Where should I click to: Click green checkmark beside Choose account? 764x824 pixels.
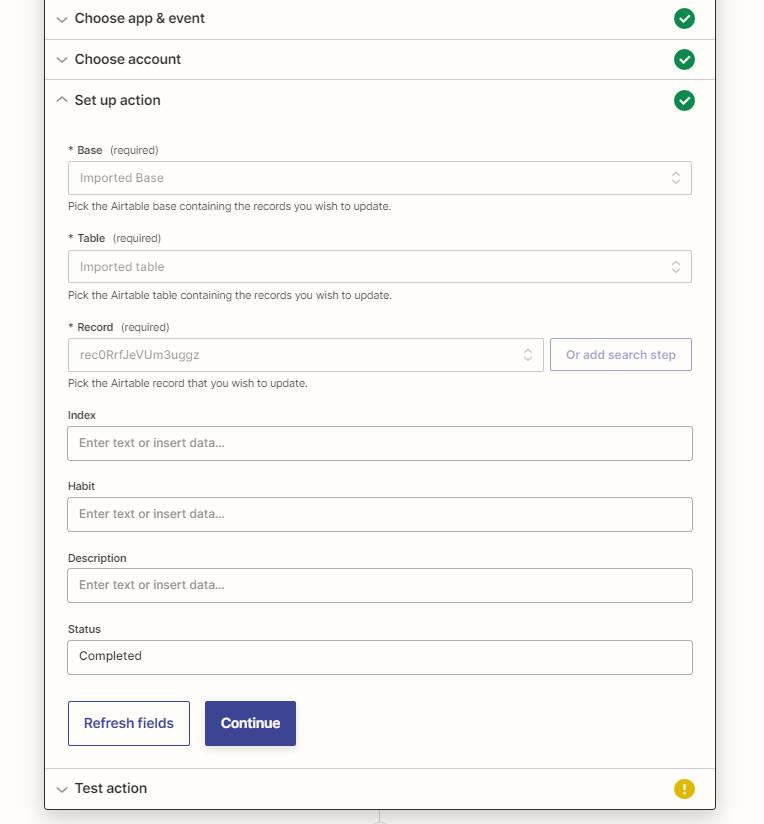click(x=684, y=59)
